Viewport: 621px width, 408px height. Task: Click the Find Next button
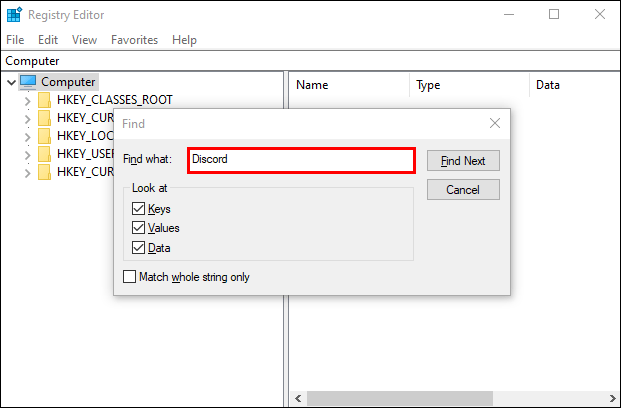[463, 160]
